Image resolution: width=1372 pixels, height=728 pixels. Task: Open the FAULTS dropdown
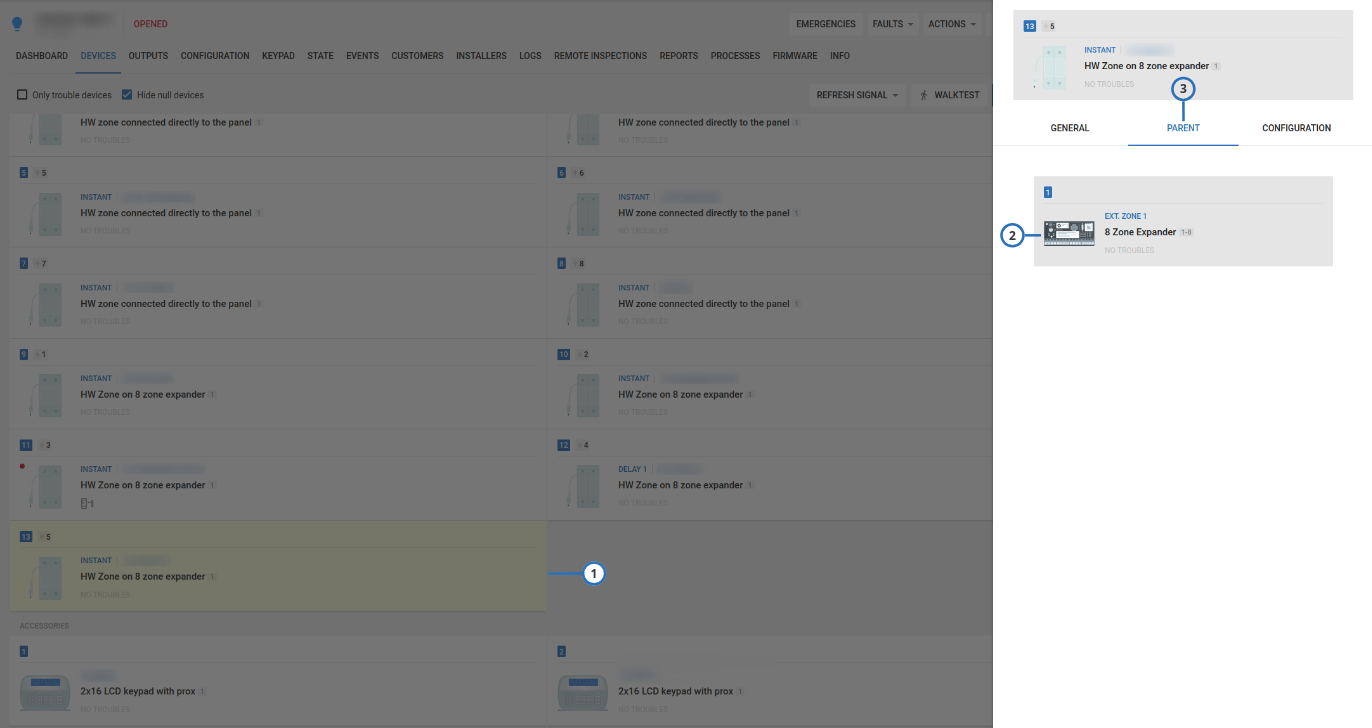click(x=891, y=23)
